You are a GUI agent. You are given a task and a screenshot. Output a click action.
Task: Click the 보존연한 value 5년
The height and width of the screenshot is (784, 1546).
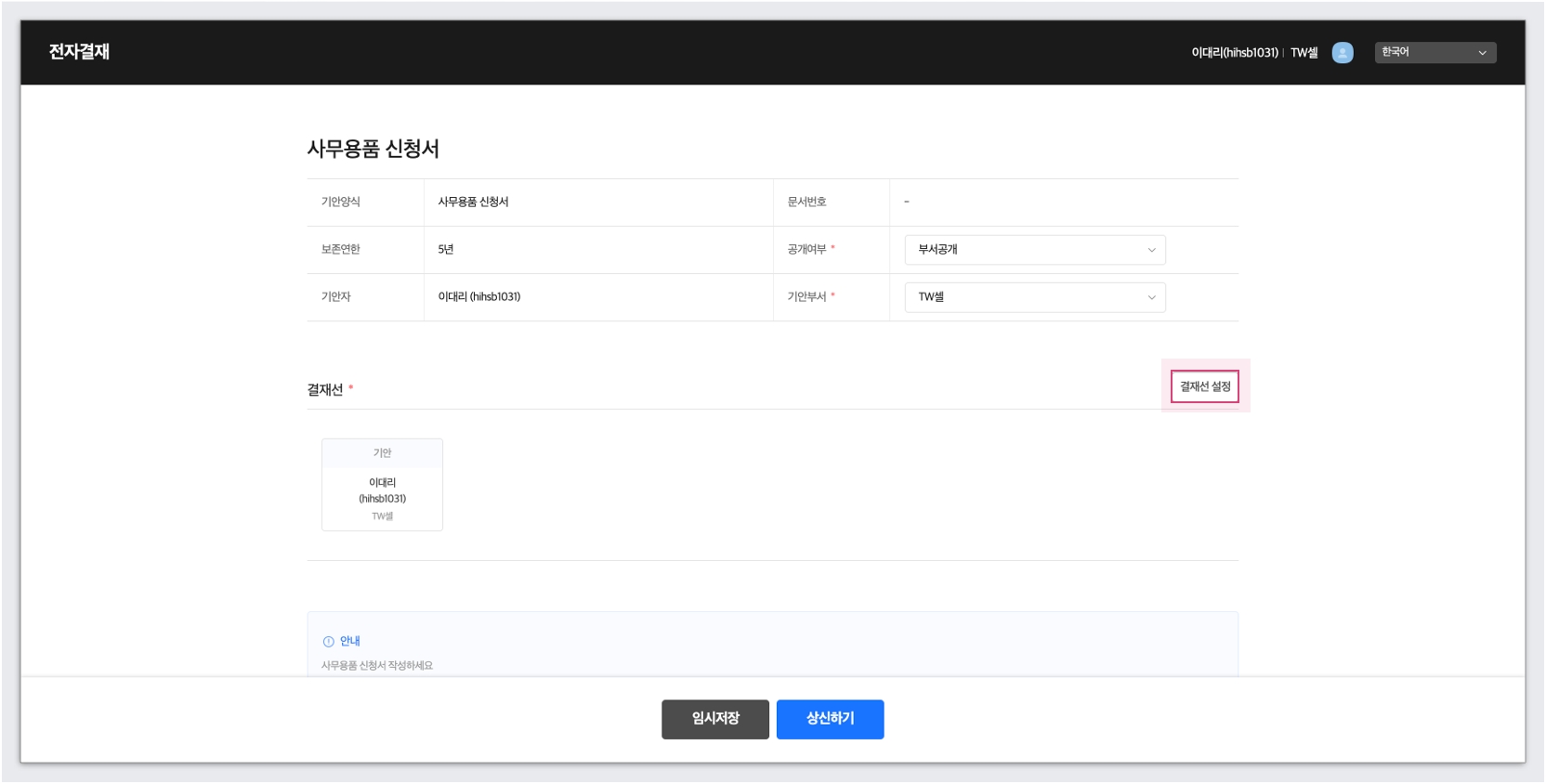[x=446, y=250]
